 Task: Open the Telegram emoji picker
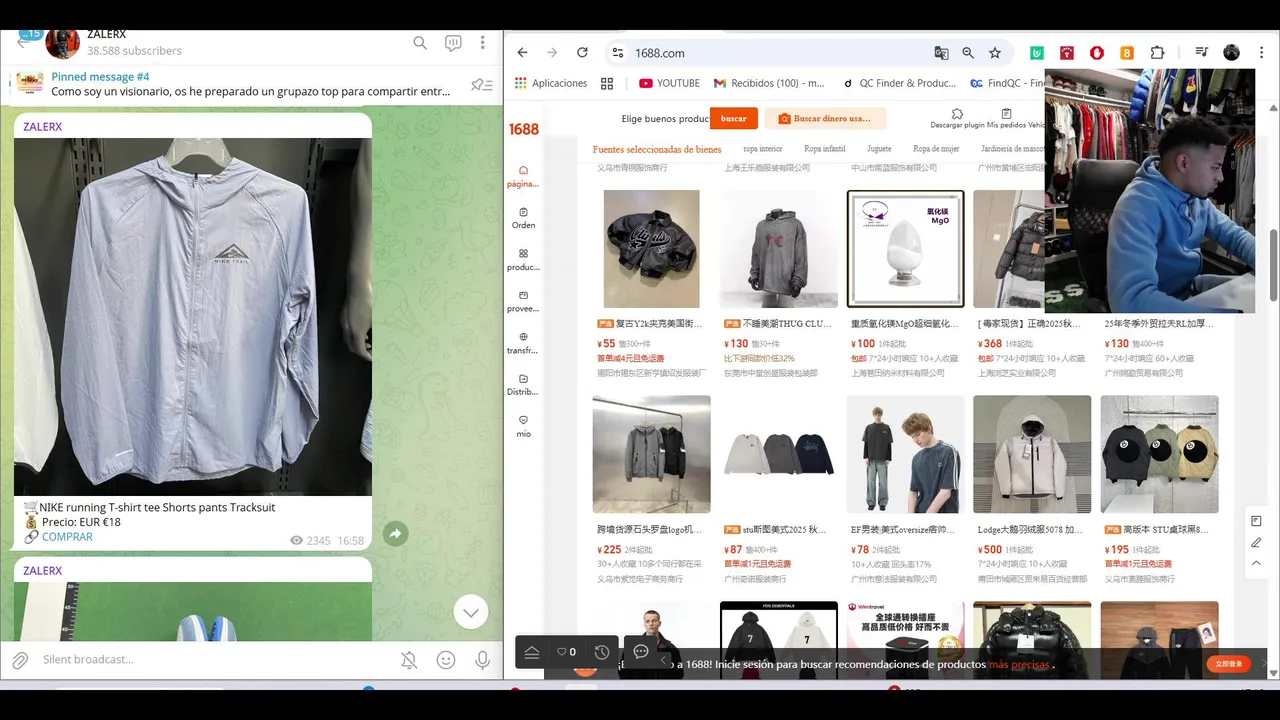[x=446, y=660]
